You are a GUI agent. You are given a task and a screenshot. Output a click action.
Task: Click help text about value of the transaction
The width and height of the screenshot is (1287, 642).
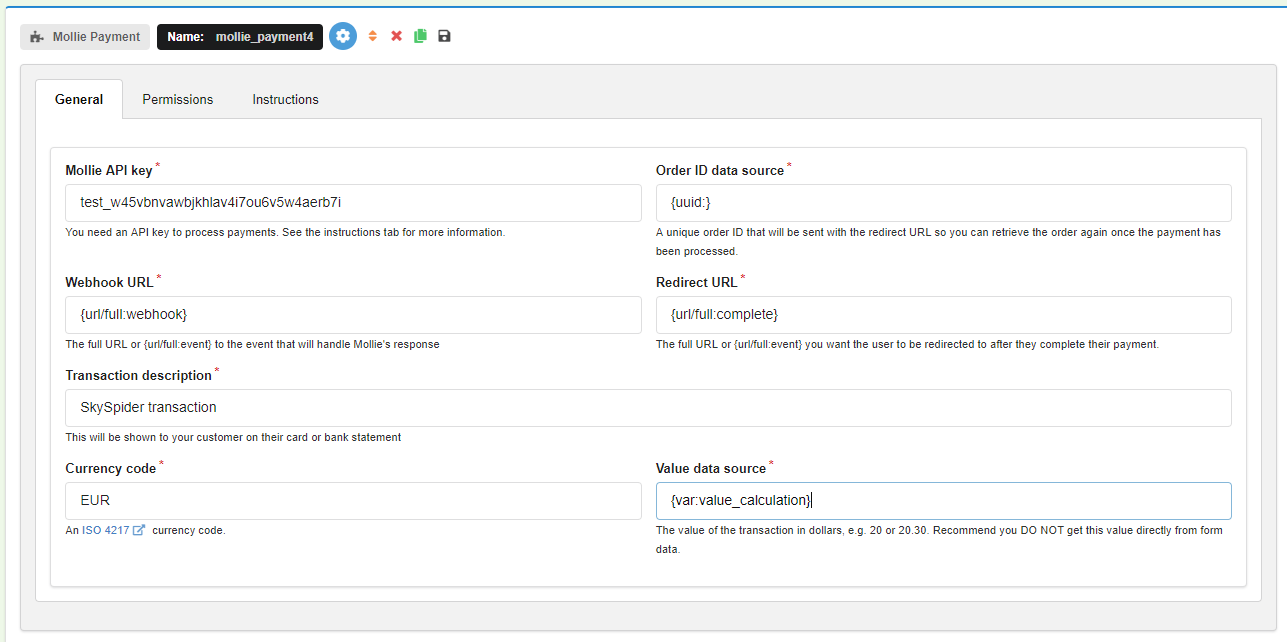coord(939,540)
